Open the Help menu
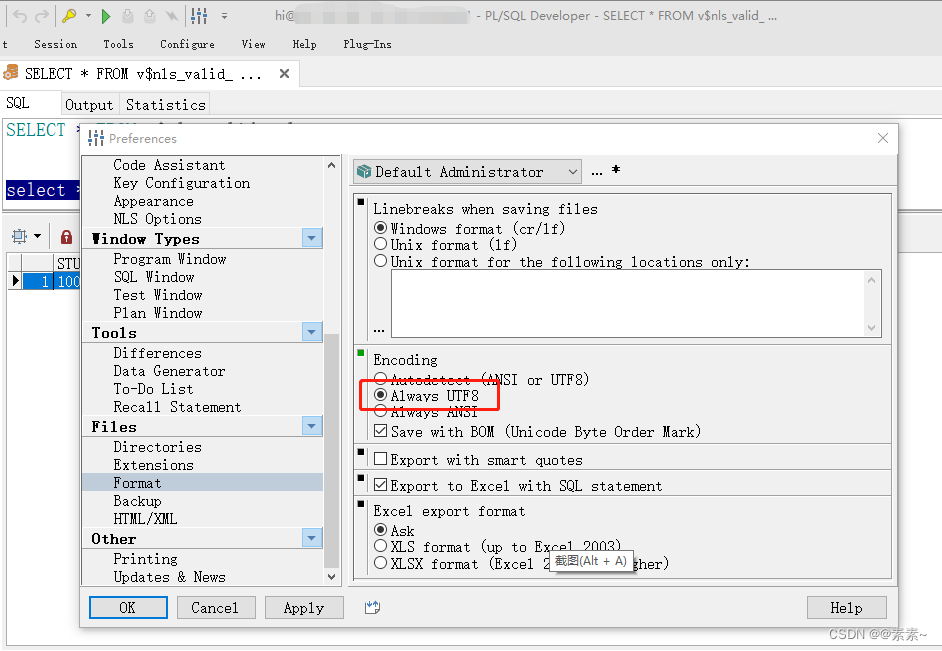 coord(305,44)
